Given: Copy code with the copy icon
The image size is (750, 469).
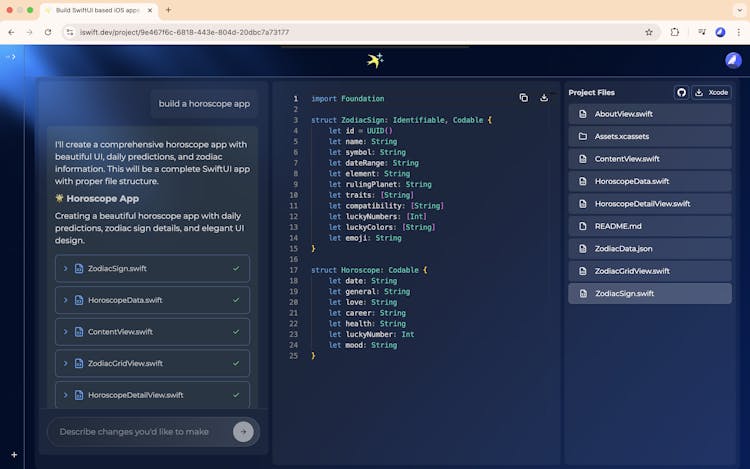Looking at the screenshot, I should pyautogui.click(x=524, y=98).
